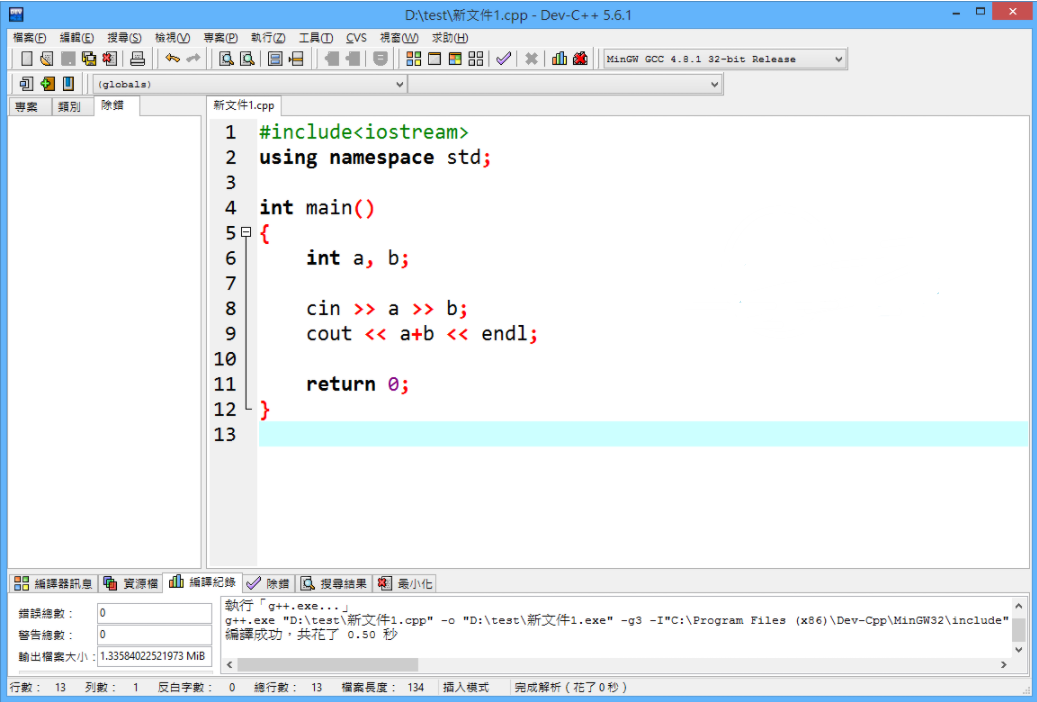The height and width of the screenshot is (702, 1037).
Task: Click the Compile icon with colored squares
Action: (413, 59)
